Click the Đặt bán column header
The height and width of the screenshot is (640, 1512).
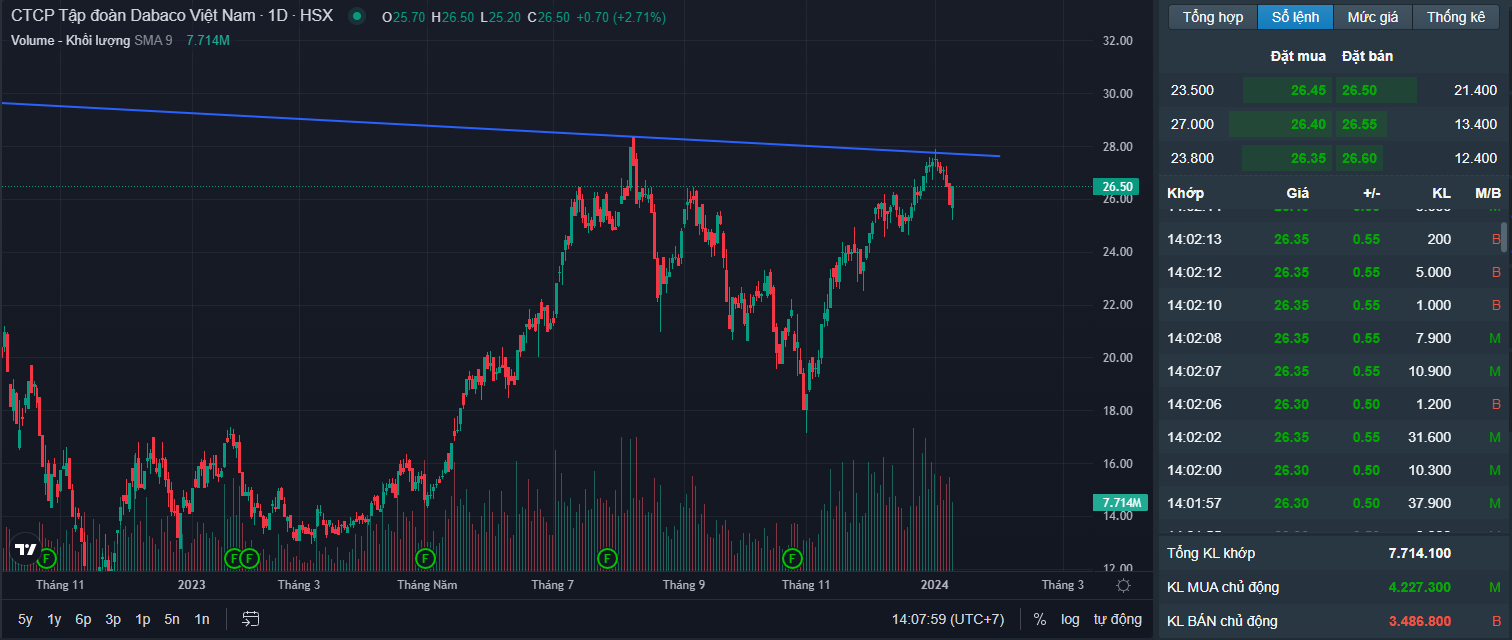point(1367,56)
